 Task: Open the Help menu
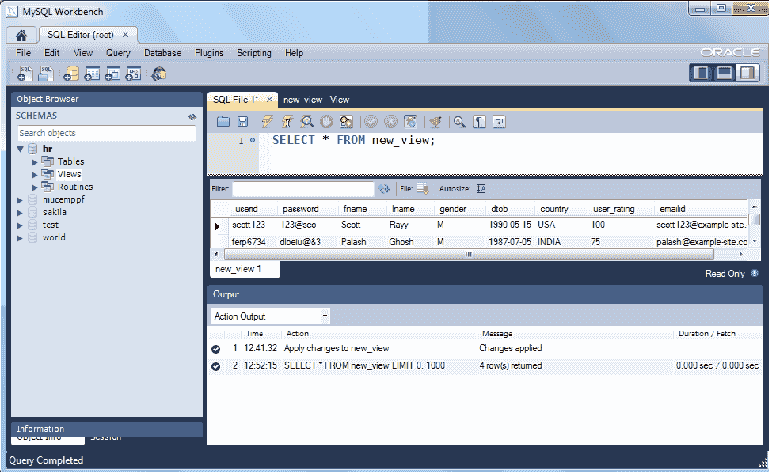[x=294, y=52]
